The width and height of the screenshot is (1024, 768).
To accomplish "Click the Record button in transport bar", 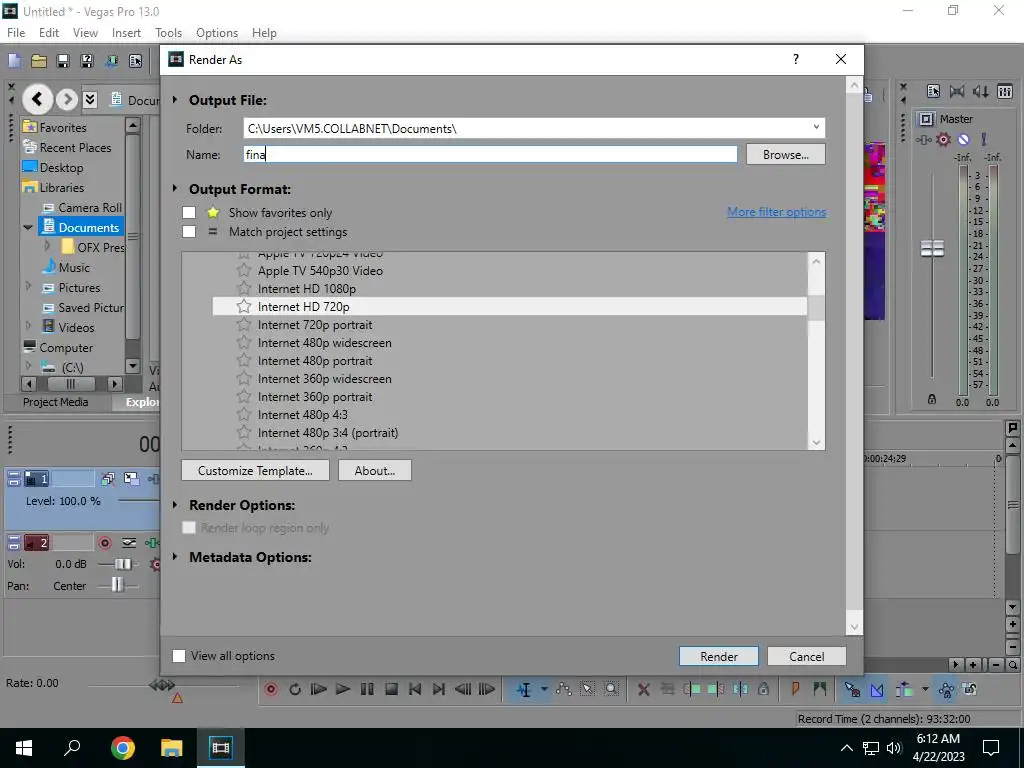I will point(271,689).
